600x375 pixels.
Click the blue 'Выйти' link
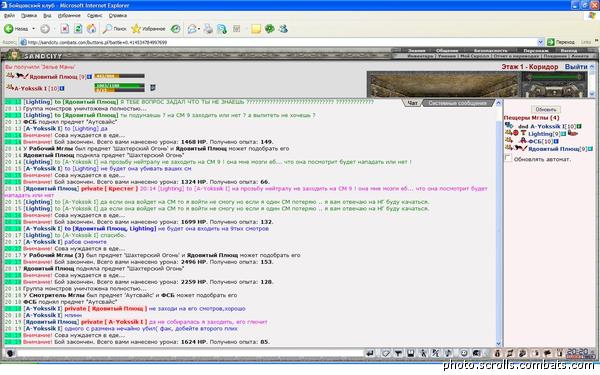[x=576, y=67]
